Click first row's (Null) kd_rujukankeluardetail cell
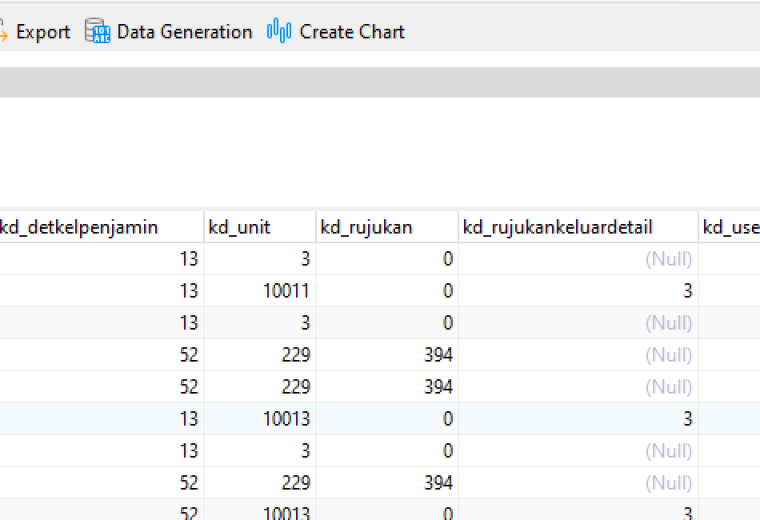This screenshot has height=520, width=760. point(578,259)
